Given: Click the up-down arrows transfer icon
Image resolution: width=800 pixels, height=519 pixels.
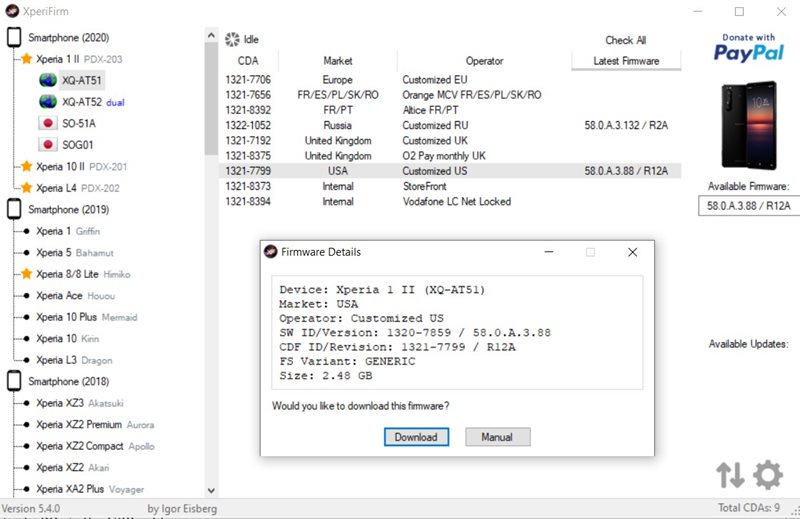Looking at the screenshot, I should [x=730, y=475].
